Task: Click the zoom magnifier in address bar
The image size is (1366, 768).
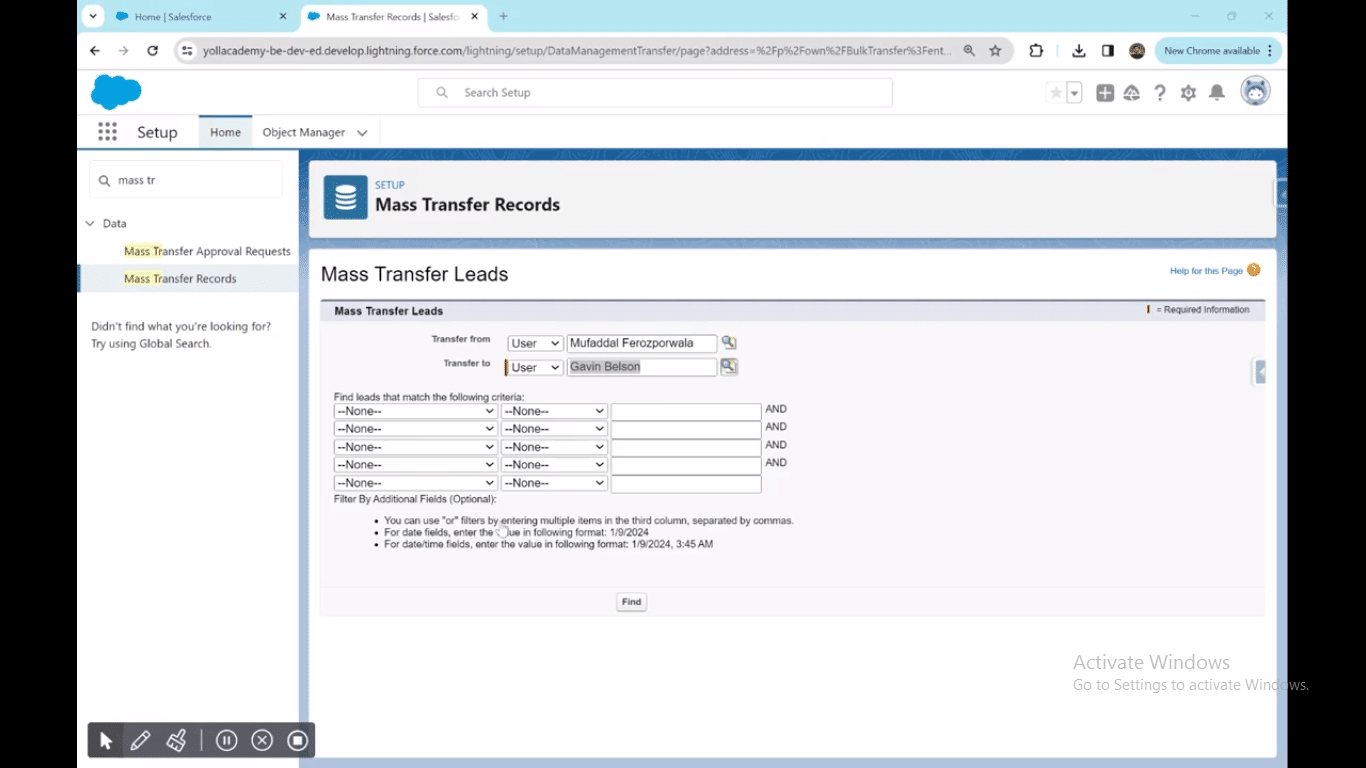Action: [969, 50]
